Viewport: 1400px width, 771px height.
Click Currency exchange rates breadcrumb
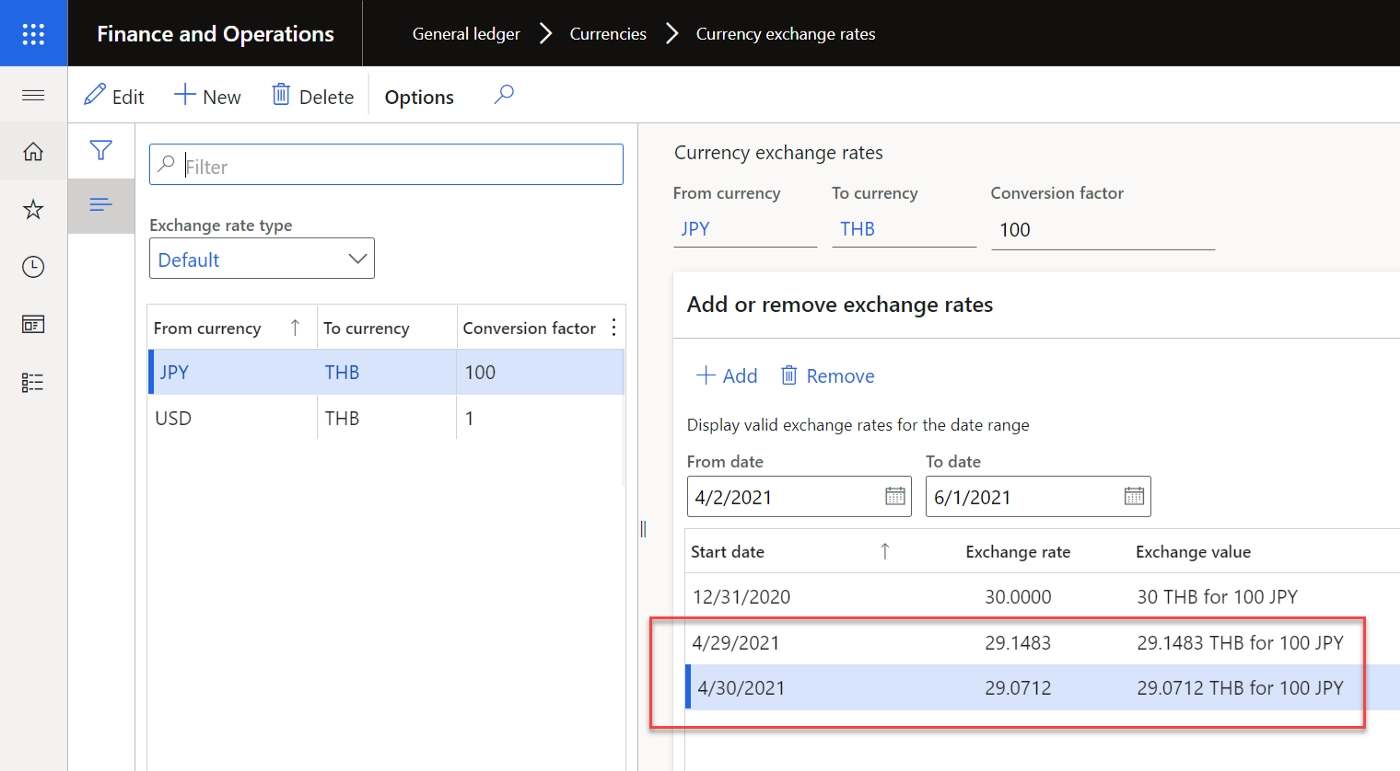[x=785, y=34]
